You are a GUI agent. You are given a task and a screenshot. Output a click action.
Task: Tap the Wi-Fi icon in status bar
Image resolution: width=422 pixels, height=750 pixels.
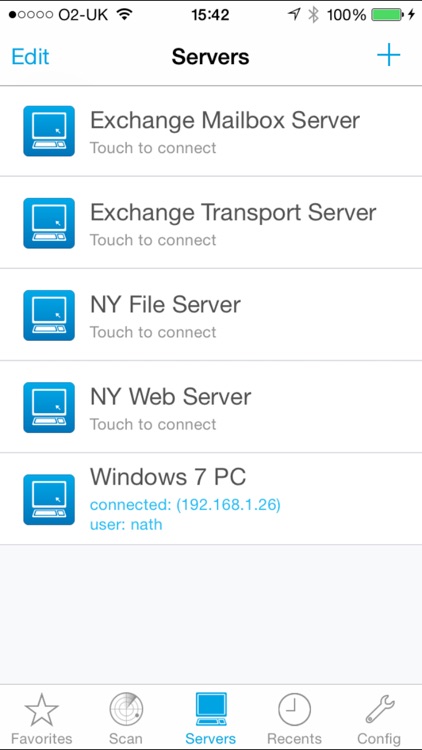pyautogui.click(x=125, y=15)
